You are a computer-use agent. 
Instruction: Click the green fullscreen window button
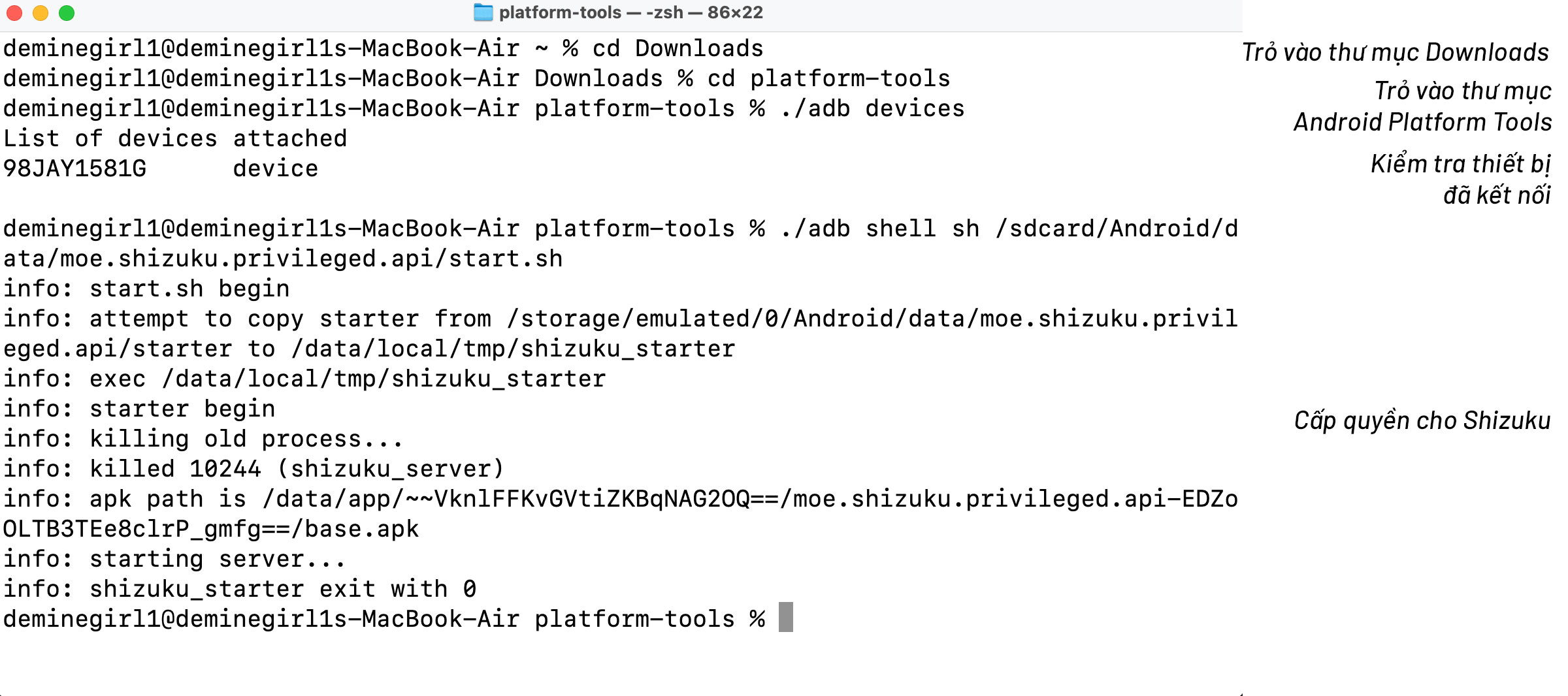pos(67,13)
